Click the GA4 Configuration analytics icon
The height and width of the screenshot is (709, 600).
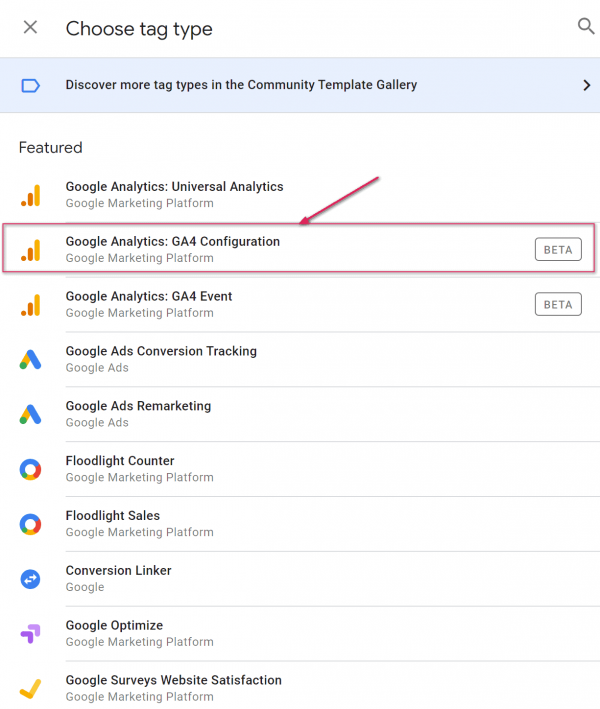[31, 250]
